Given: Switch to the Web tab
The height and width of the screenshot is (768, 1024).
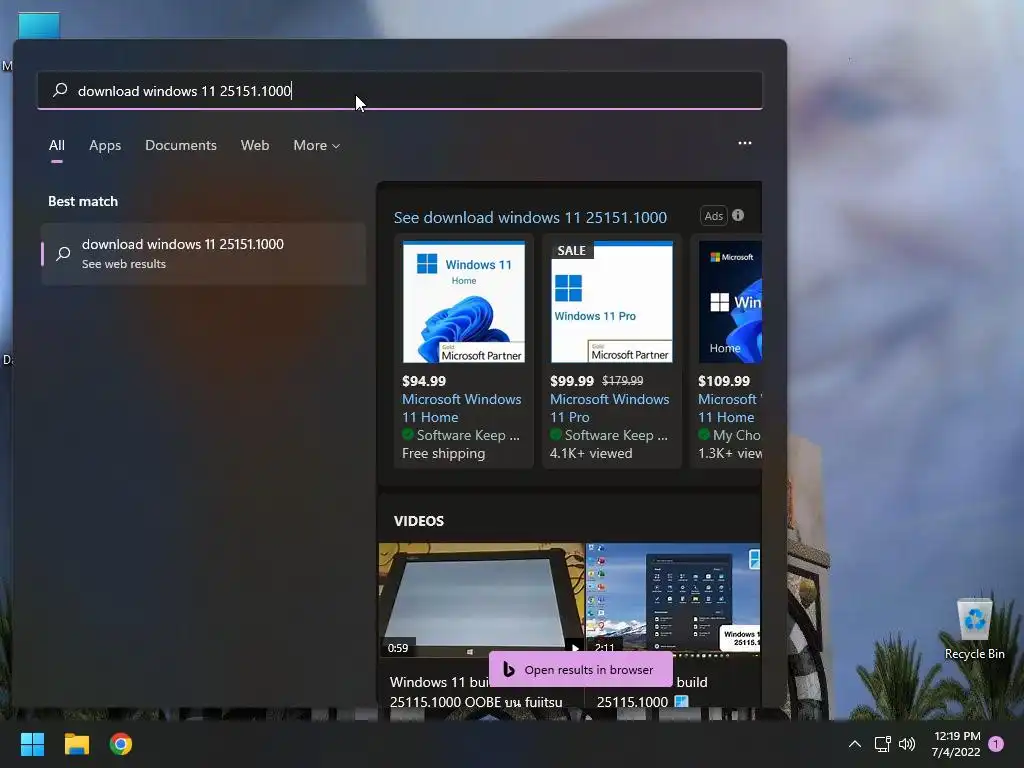Looking at the screenshot, I should click(255, 146).
